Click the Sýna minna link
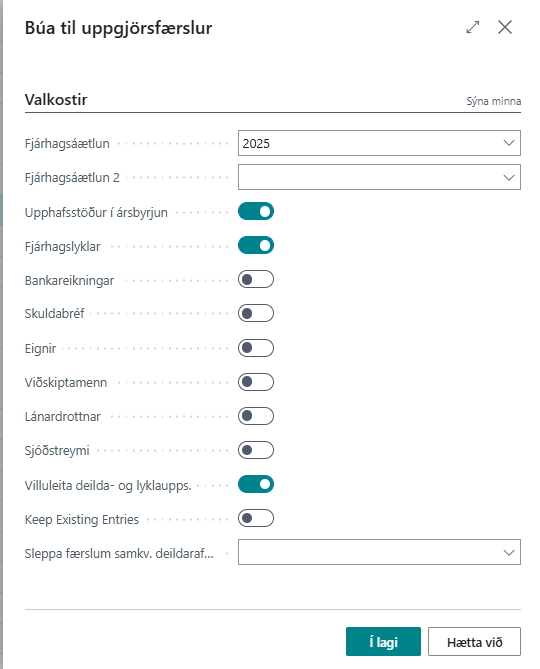 coord(494,102)
